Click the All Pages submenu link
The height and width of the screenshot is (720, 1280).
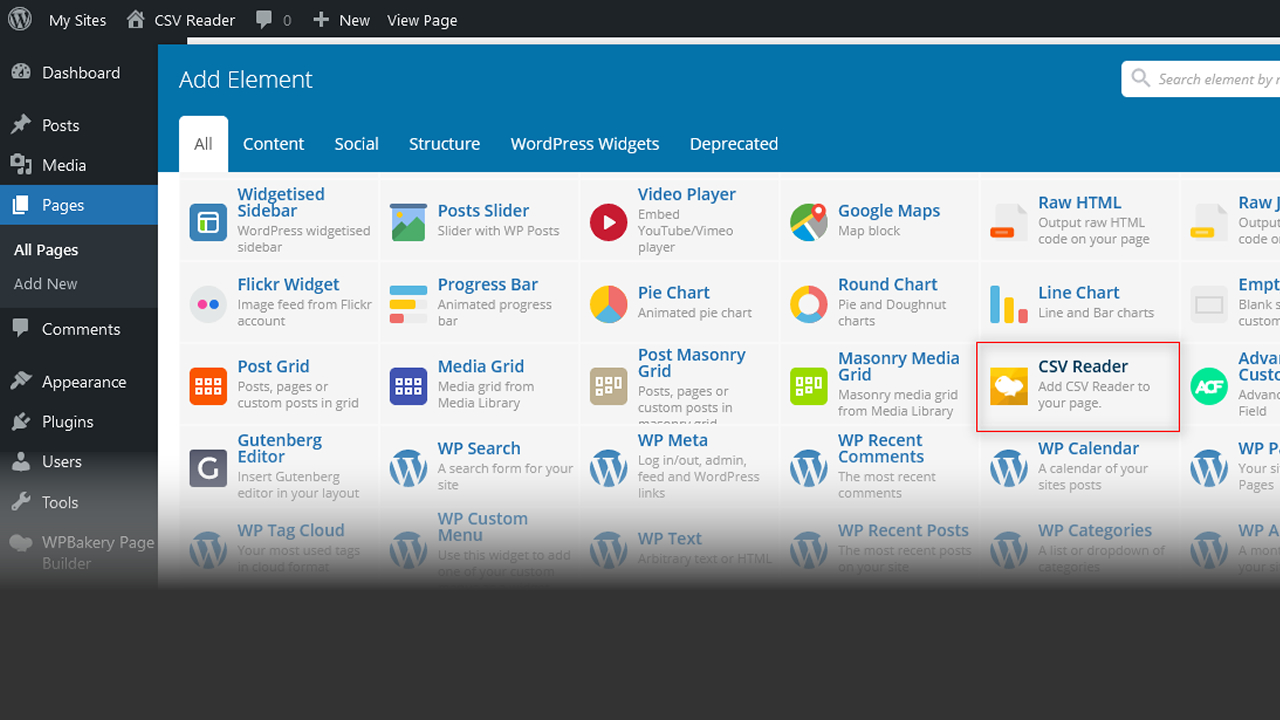pyautogui.click(x=46, y=250)
